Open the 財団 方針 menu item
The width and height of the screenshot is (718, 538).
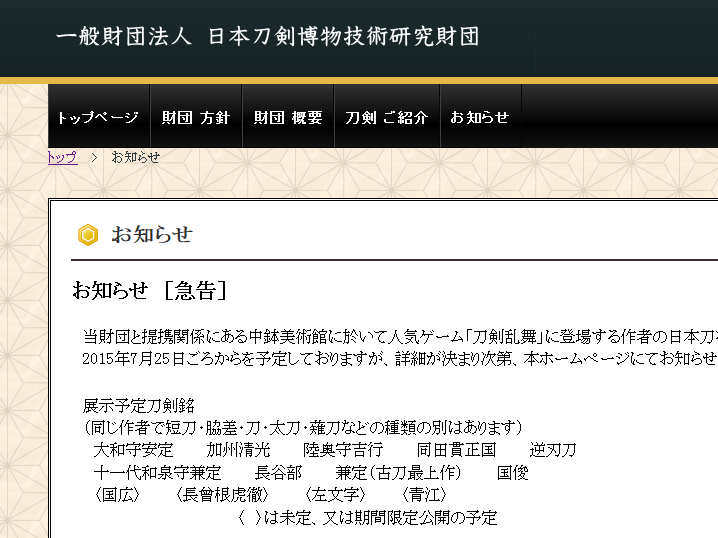click(196, 117)
